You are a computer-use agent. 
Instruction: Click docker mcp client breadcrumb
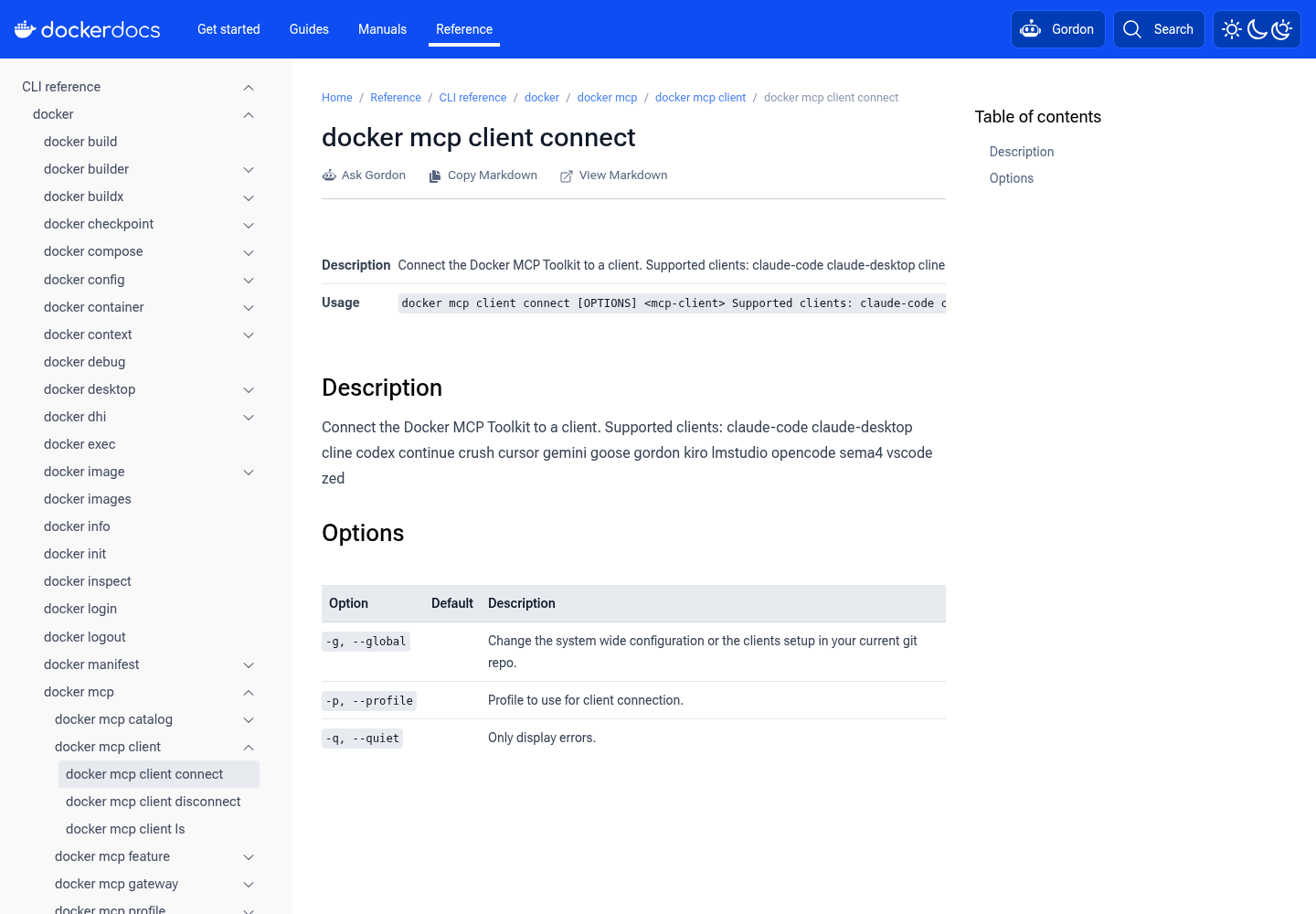coord(700,98)
